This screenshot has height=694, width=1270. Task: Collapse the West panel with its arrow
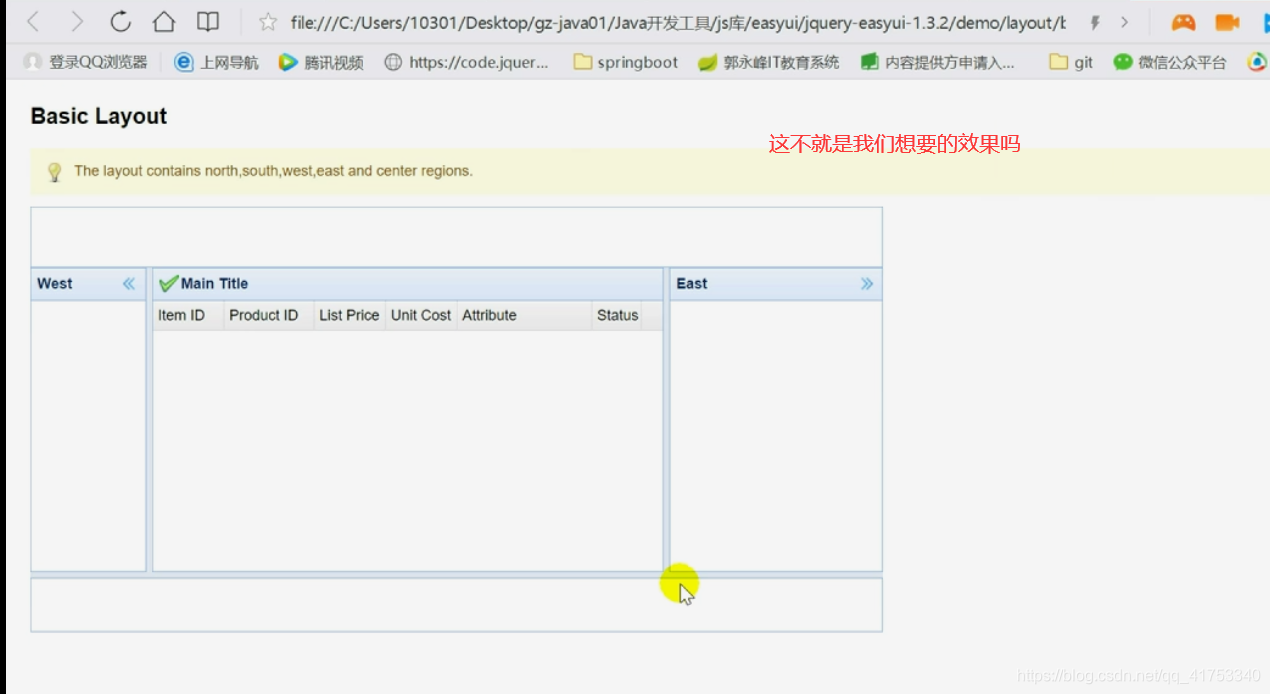[129, 284]
